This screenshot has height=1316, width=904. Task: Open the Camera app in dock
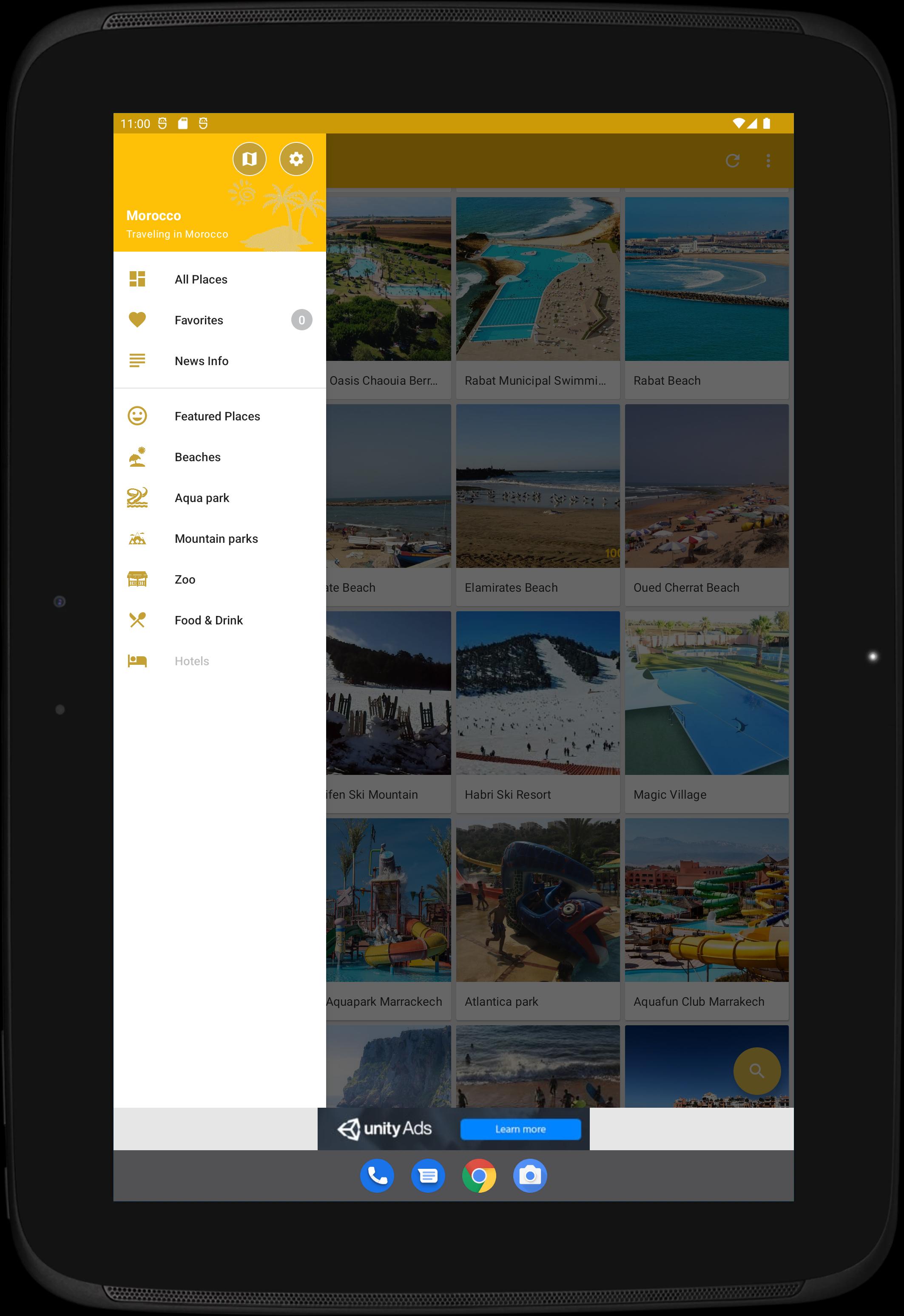[x=530, y=1176]
